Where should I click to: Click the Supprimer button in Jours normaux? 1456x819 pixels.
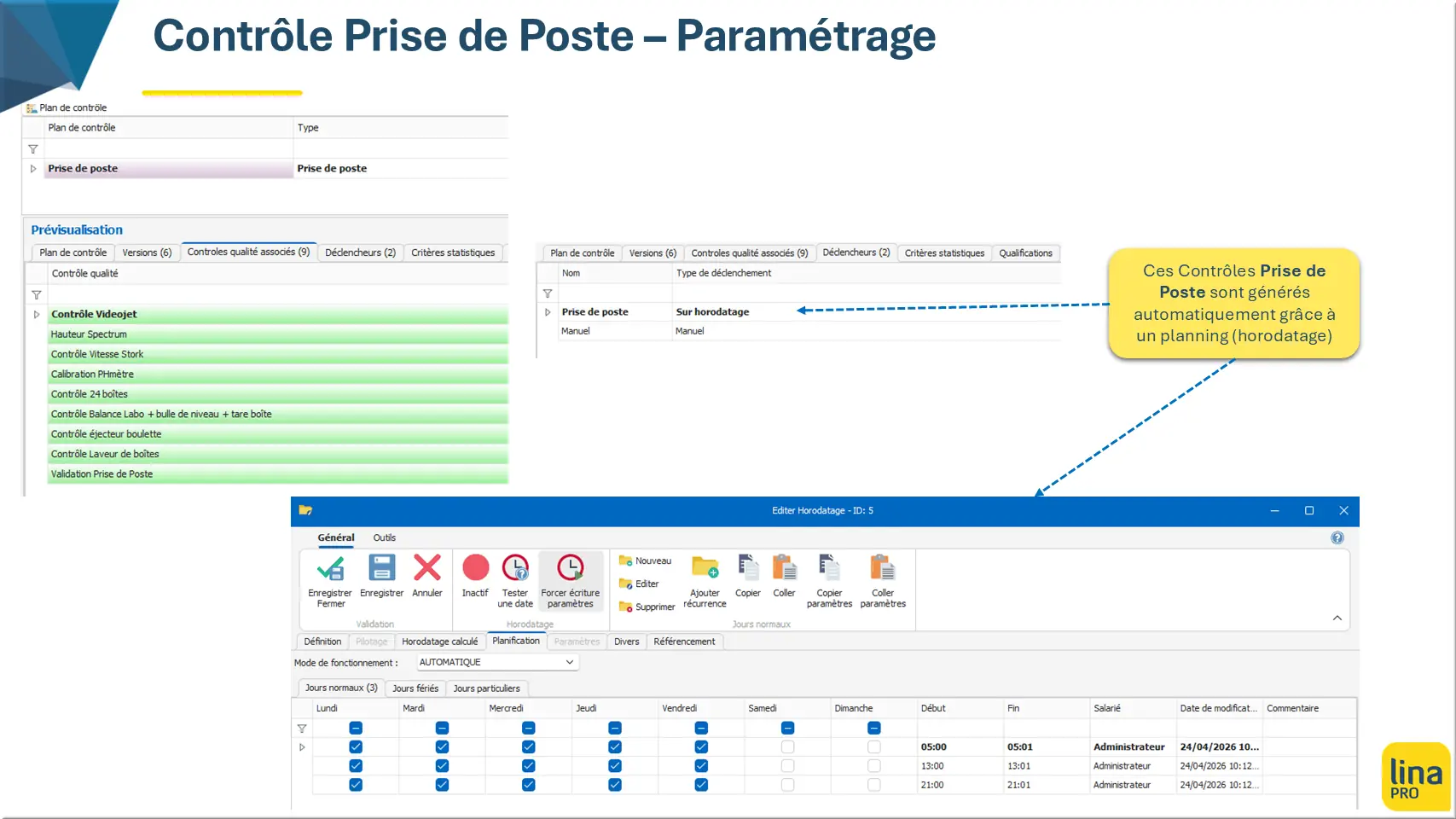tap(647, 607)
